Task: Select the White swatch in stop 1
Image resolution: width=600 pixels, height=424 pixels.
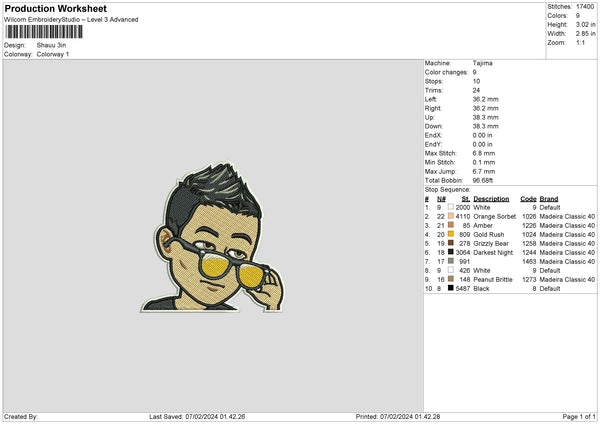Action: [x=451, y=207]
